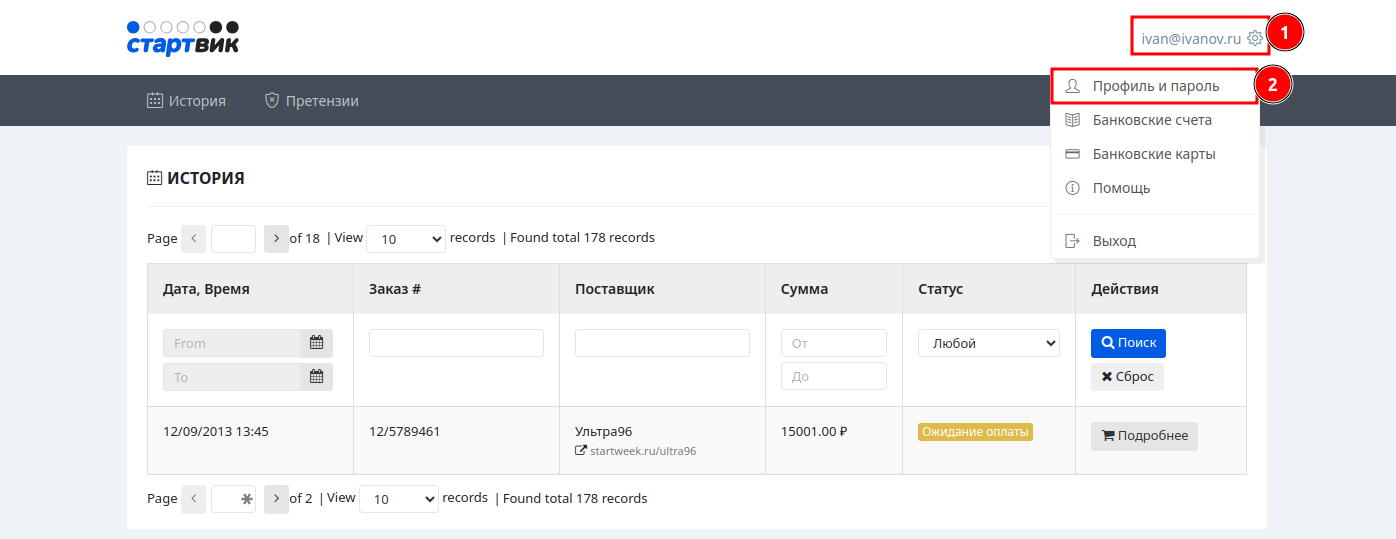1396x539 pixels.
Task: Open the Статус filter dropdown showing Любой
Action: pos(988,343)
